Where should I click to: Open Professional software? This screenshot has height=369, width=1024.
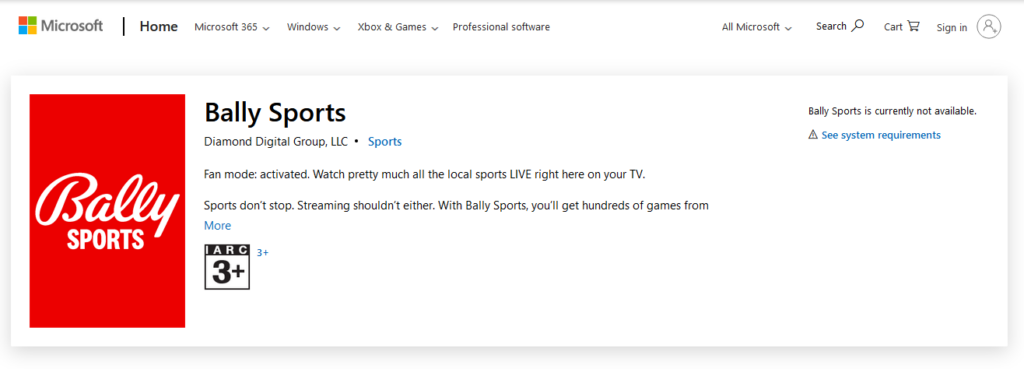coord(501,27)
